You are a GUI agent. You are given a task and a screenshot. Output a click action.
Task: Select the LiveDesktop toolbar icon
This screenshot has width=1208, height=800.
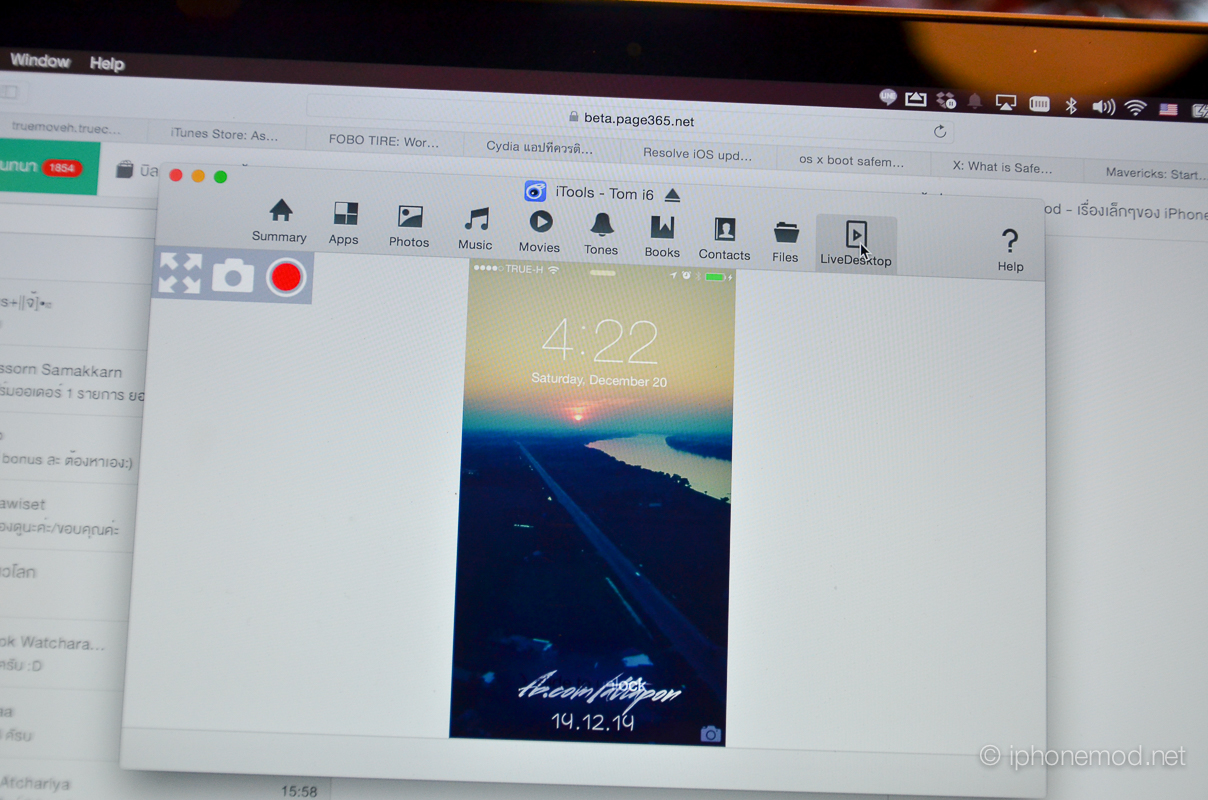855,232
